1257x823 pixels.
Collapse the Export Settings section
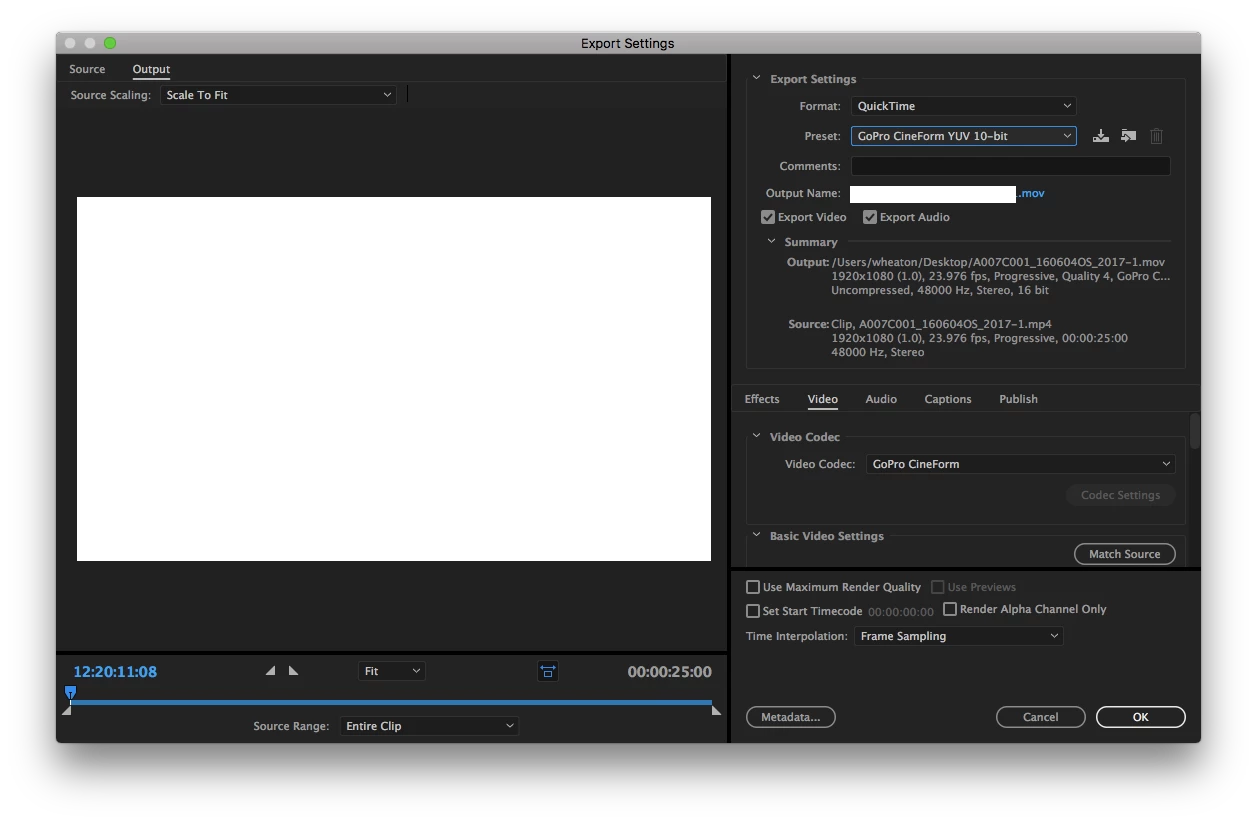point(756,78)
